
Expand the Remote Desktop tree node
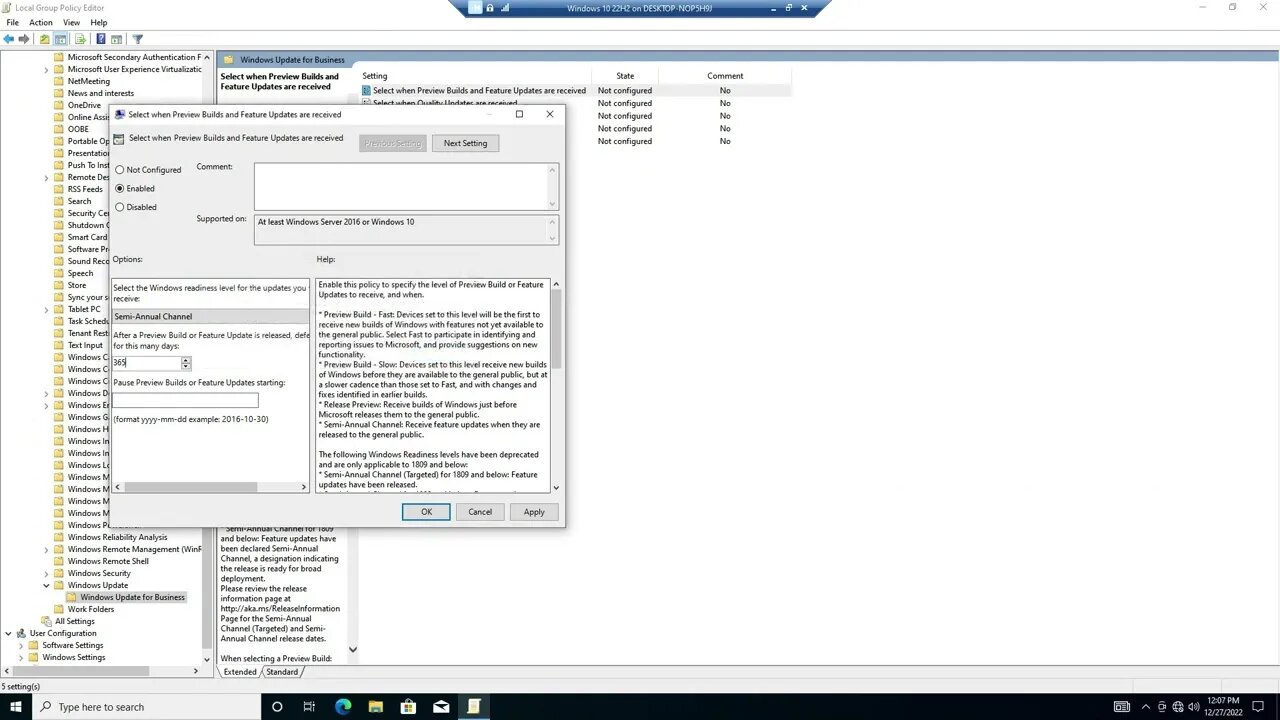pyautogui.click(x=47, y=177)
